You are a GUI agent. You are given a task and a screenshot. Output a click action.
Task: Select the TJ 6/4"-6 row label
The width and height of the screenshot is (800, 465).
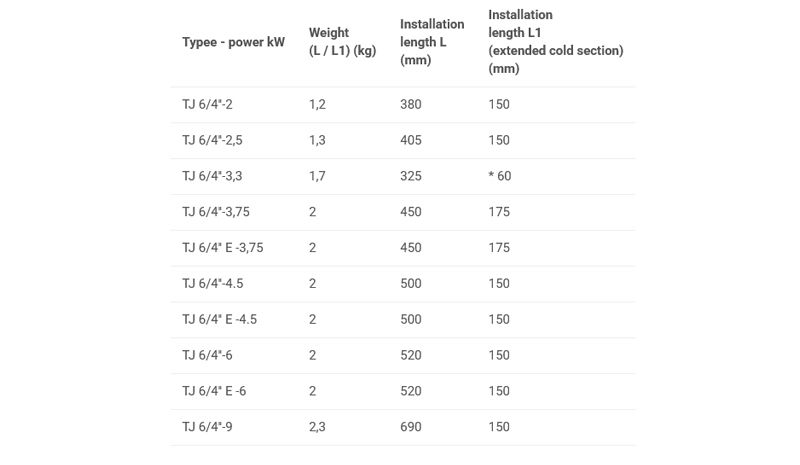coord(207,356)
